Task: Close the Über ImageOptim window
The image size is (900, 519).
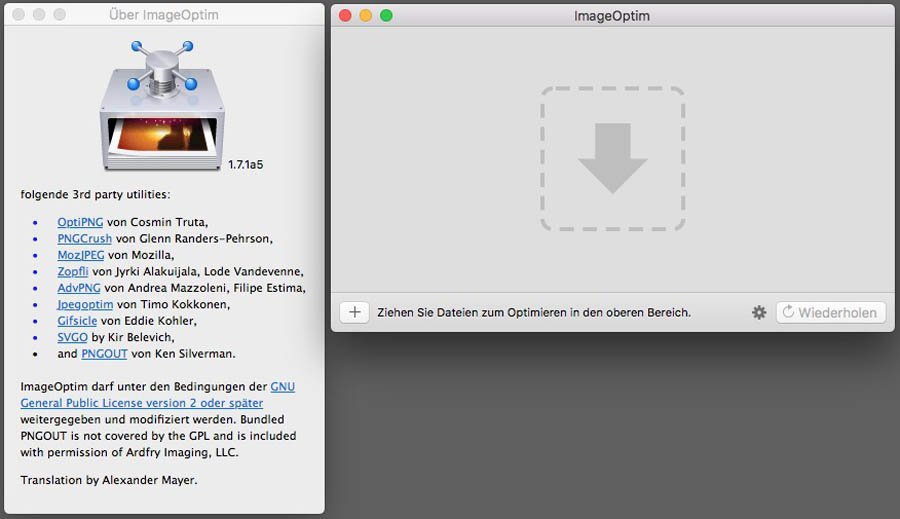Action: click(18, 14)
